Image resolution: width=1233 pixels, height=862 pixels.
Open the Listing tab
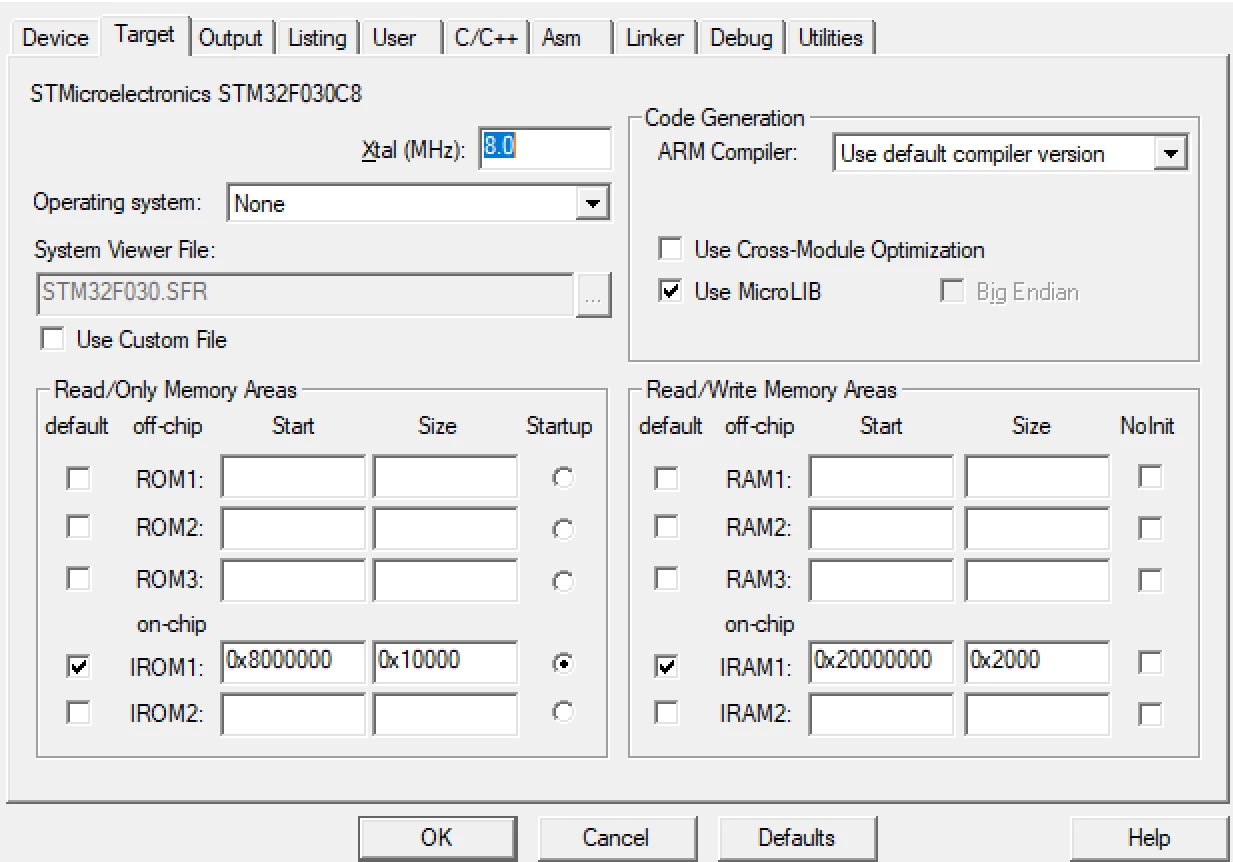pyautogui.click(x=317, y=38)
